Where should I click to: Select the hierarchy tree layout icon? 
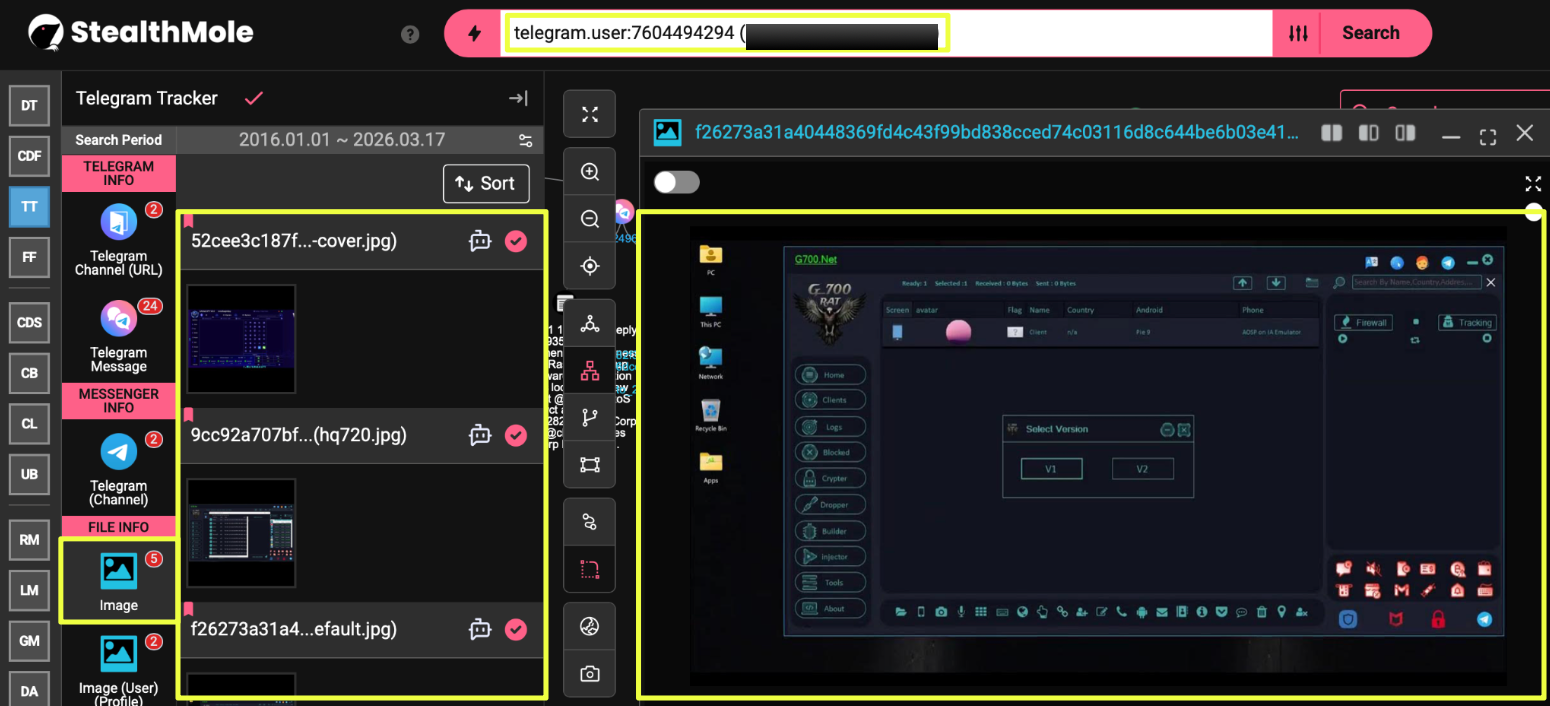(590, 371)
